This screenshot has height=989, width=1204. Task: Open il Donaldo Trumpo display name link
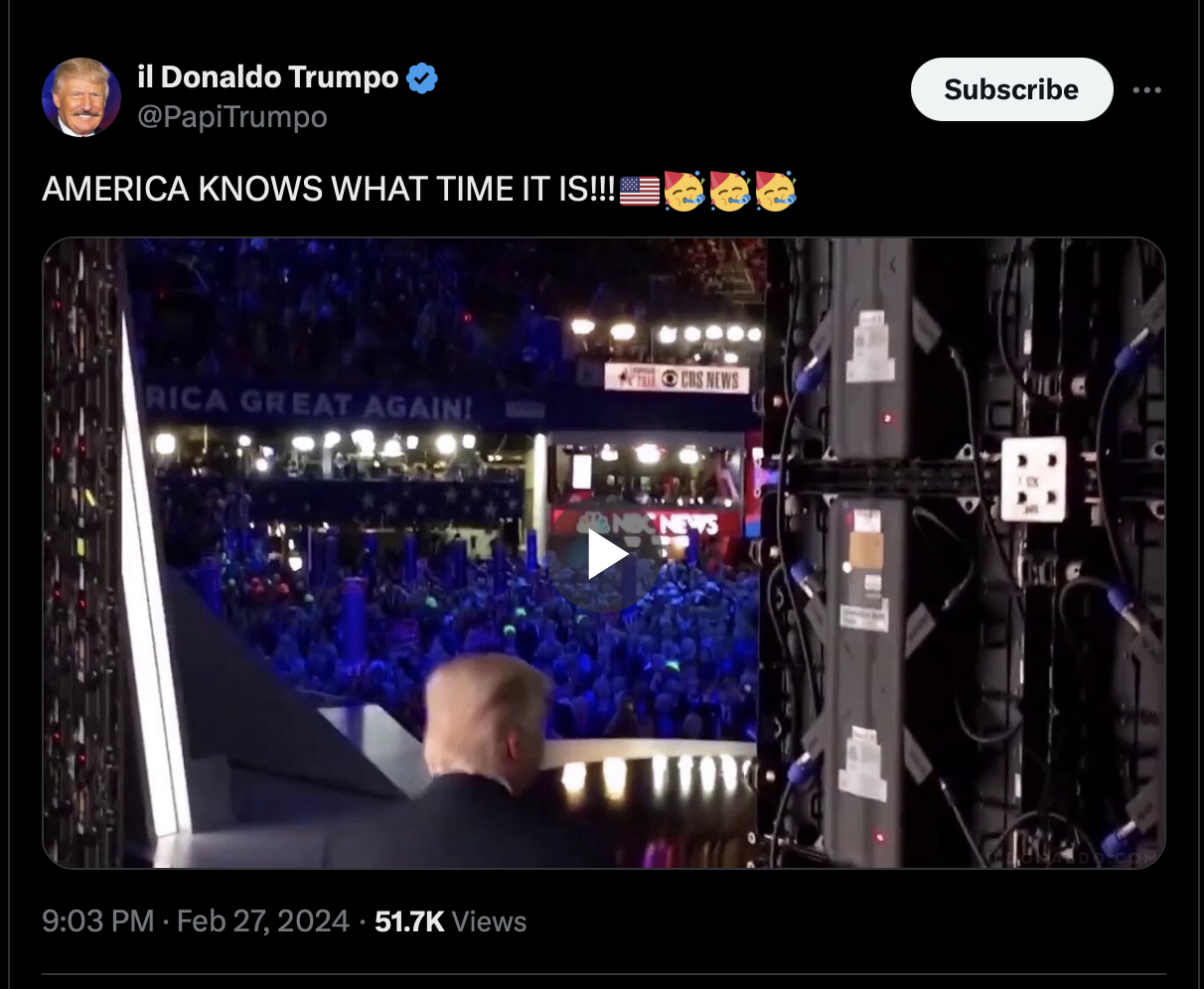coord(268,77)
